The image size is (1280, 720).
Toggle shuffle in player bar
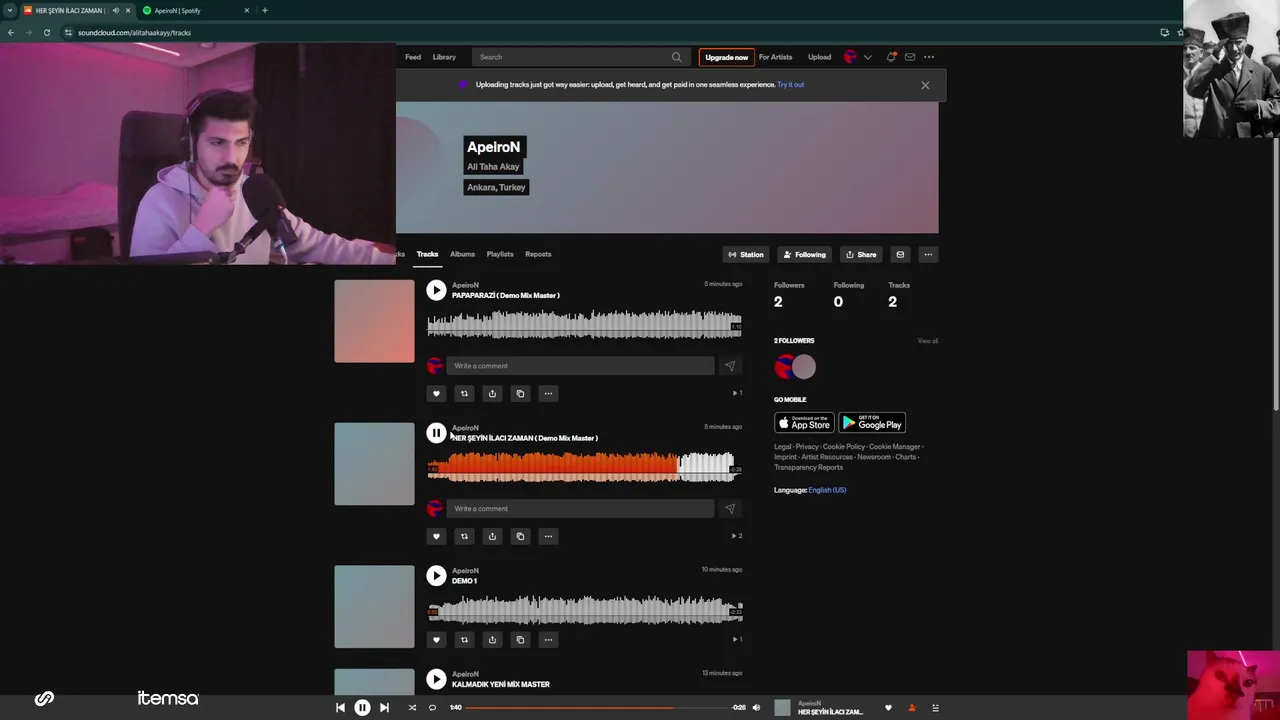pyautogui.click(x=412, y=708)
